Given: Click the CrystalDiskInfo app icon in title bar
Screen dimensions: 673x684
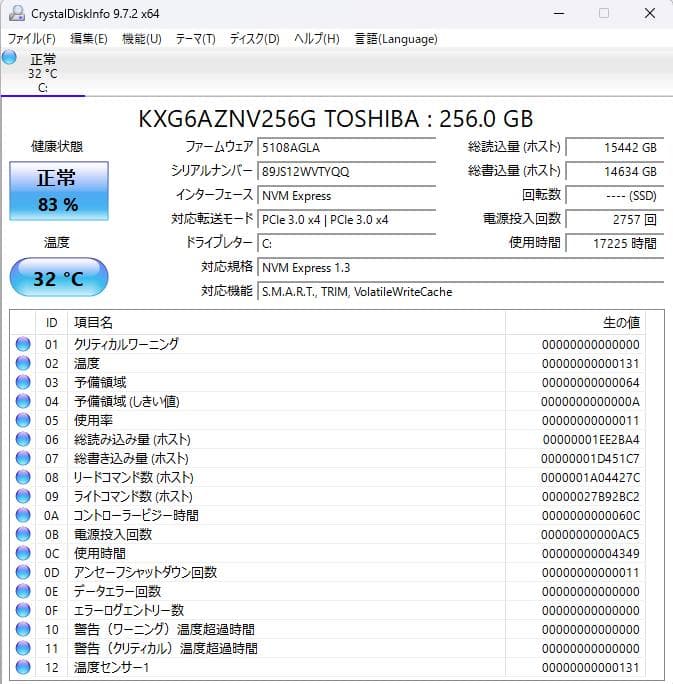Looking at the screenshot, I should coord(17,14).
